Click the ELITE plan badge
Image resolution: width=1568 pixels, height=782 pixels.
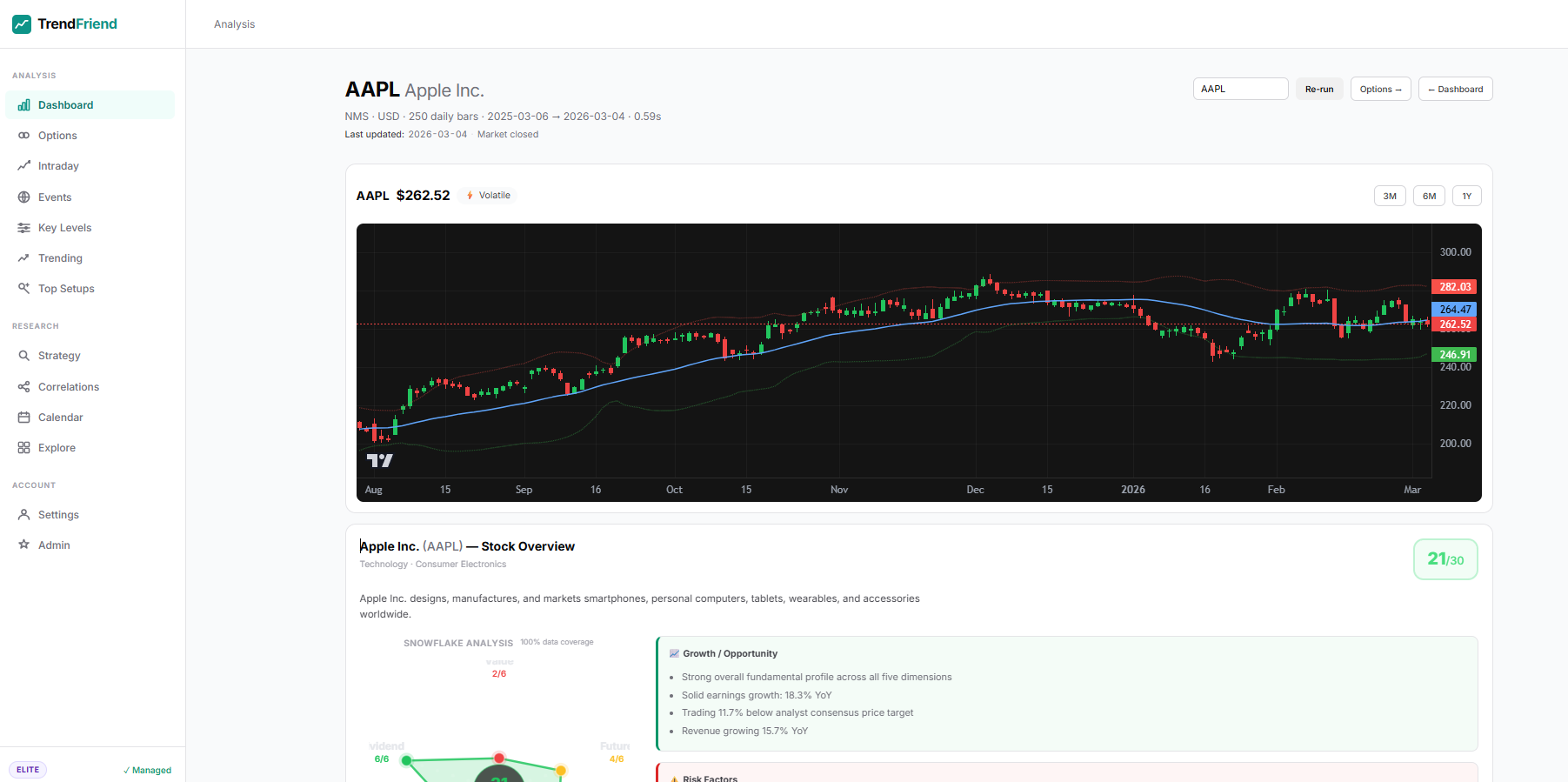(28, 770)
